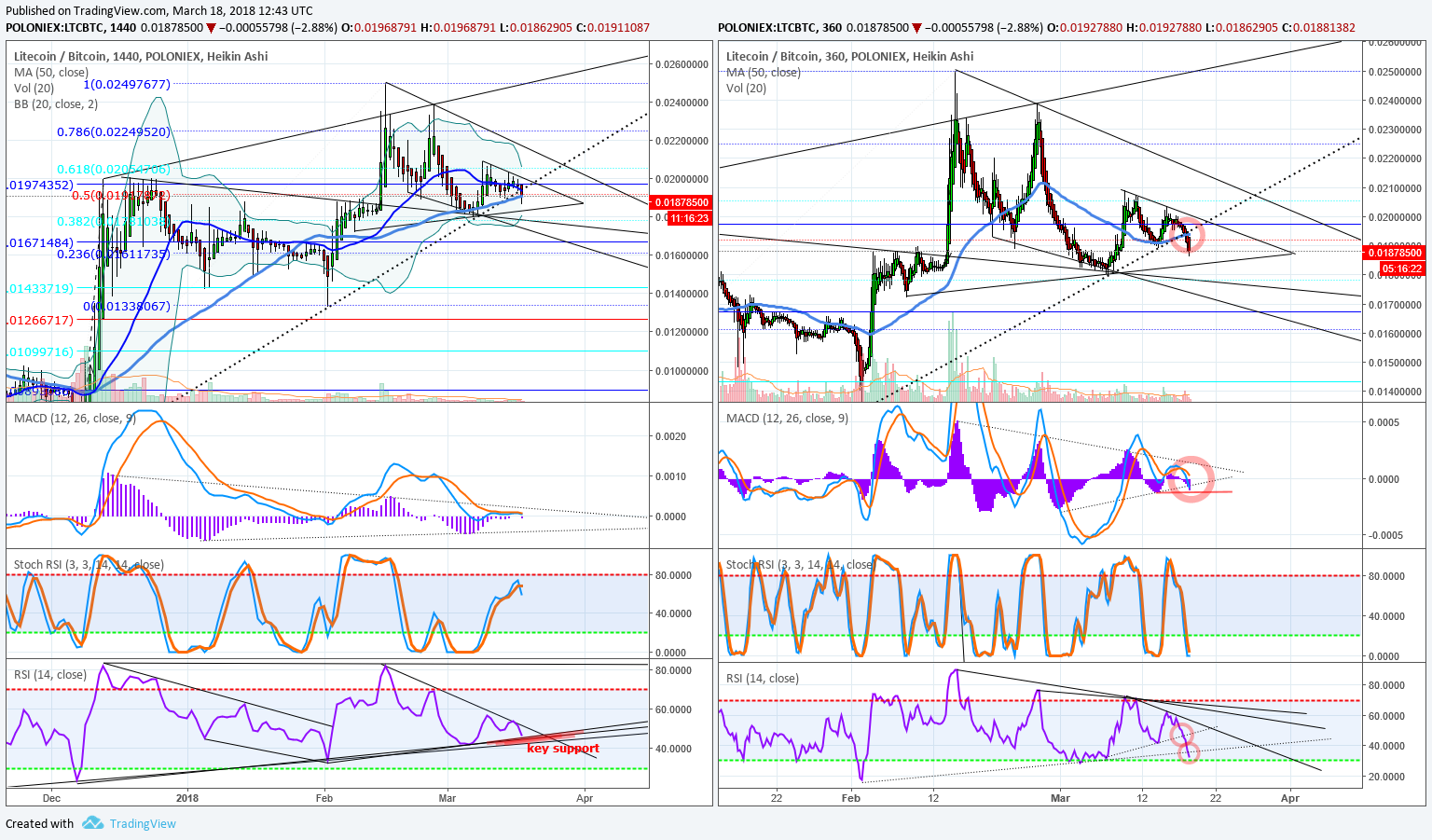Click the TradingView cloud logo icon
The width and height of the screenshot is (1432, 840).
[x=92, y=823]
